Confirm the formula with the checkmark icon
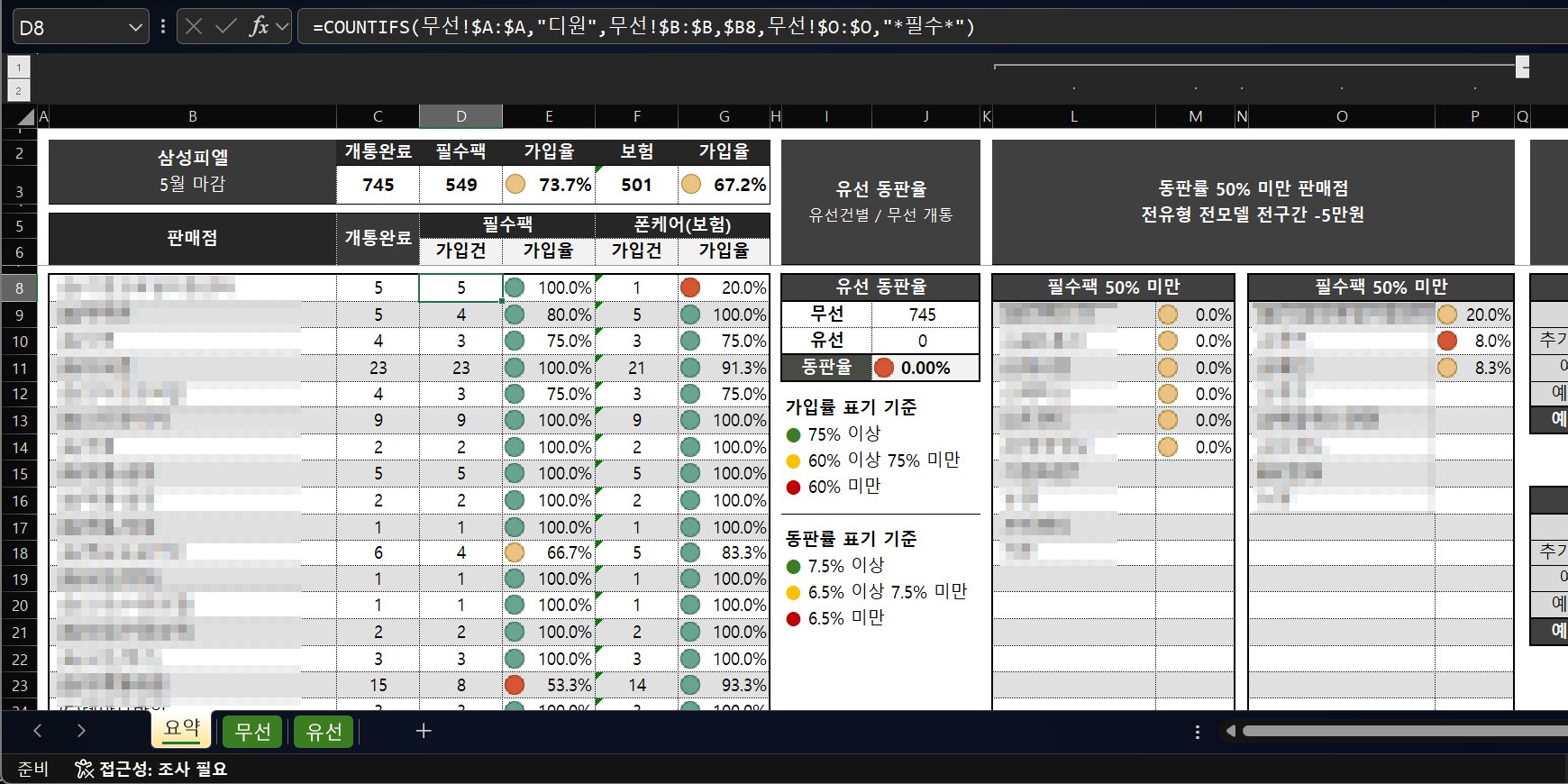This screenshot has height=784, width=1568. [225, 27]
